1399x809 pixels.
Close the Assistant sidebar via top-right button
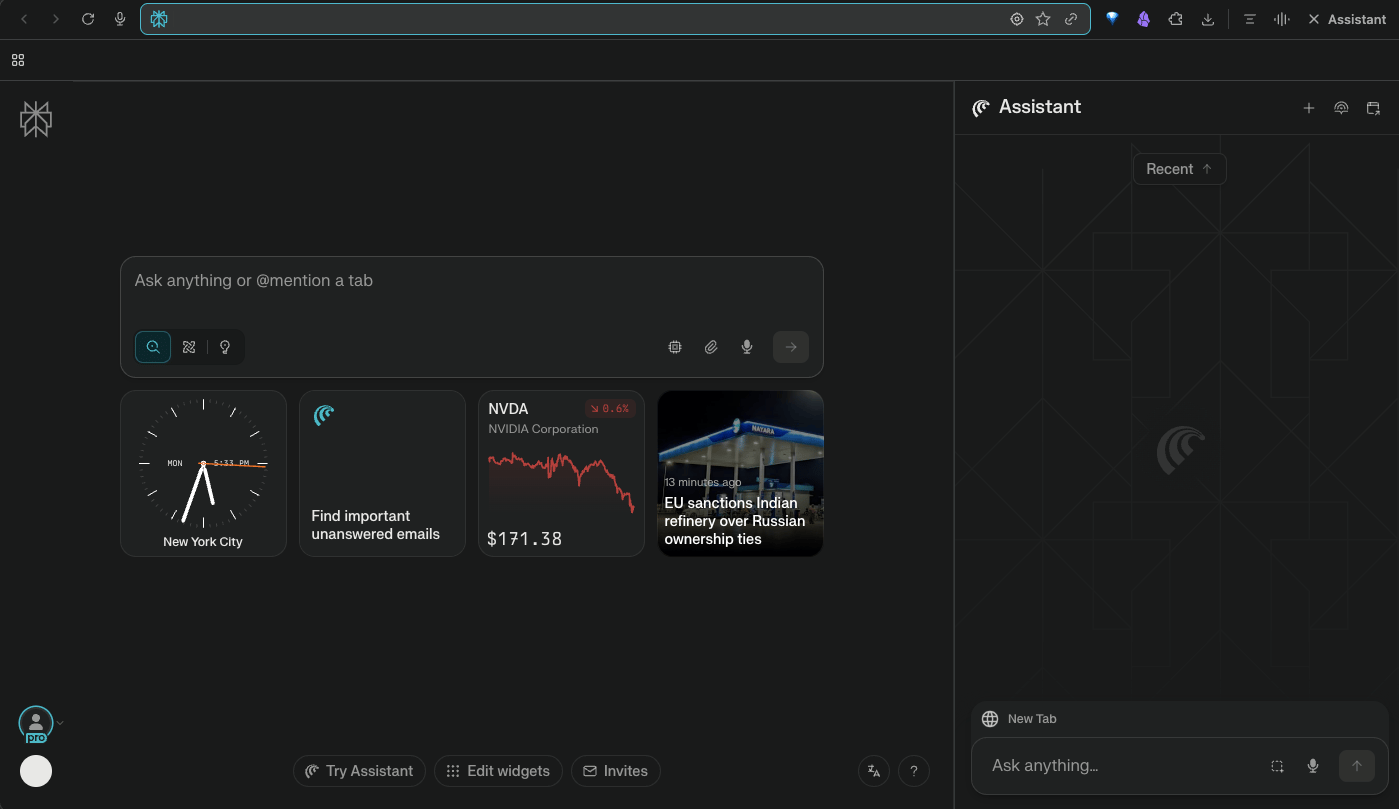point(1346,19)
